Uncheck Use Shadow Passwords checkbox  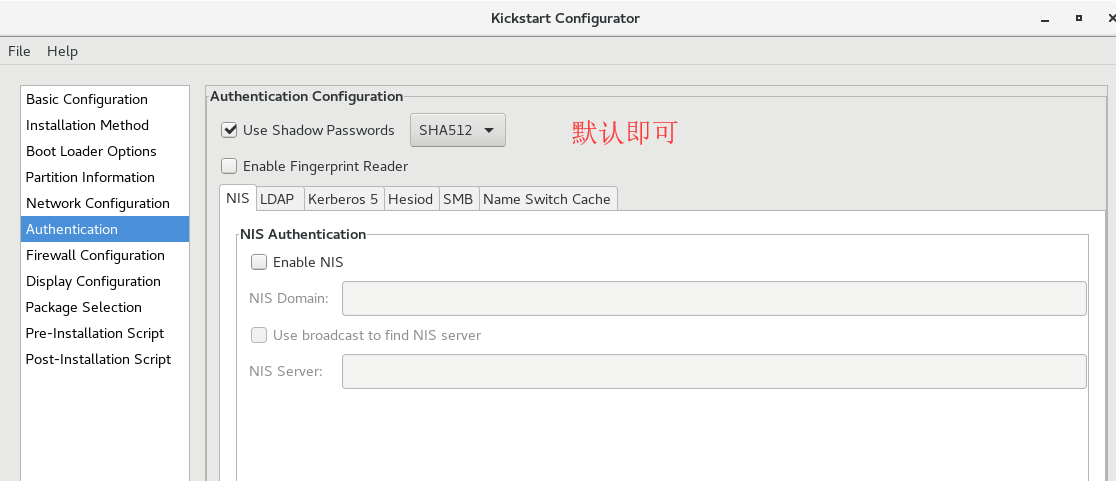pos(229,130)
